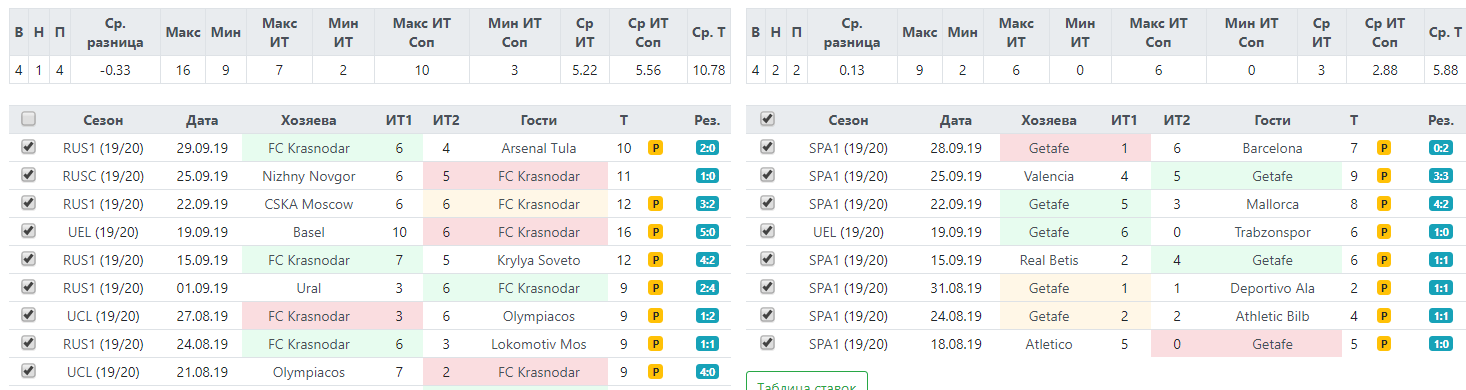The width and height of the screenshot is (1466, 390).
Task: Click yellow P badge in Krasnodar–Arsenal Tula row
Action: click(x=655, y=148)
